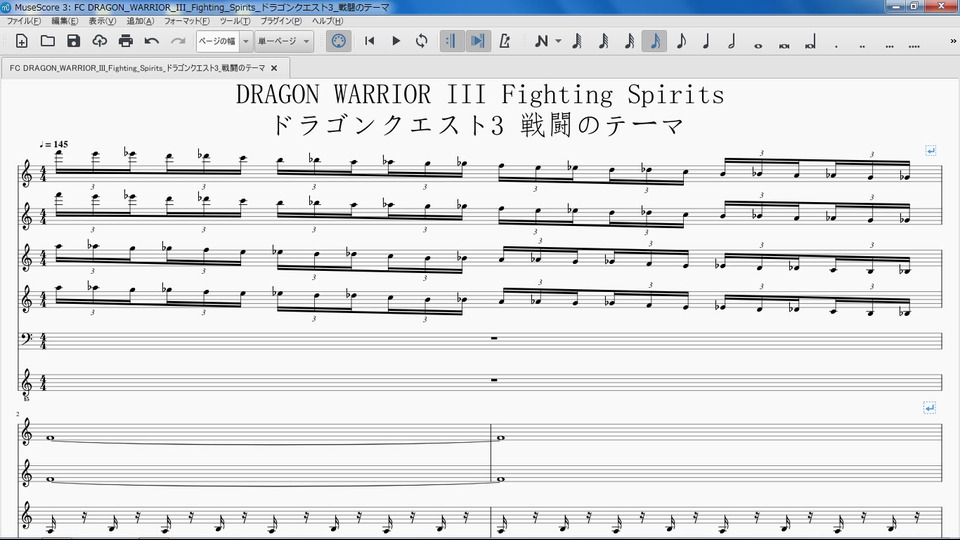The image size is (960, 540).
Task: Add a single augmentation dot
Action: point(836,45)
